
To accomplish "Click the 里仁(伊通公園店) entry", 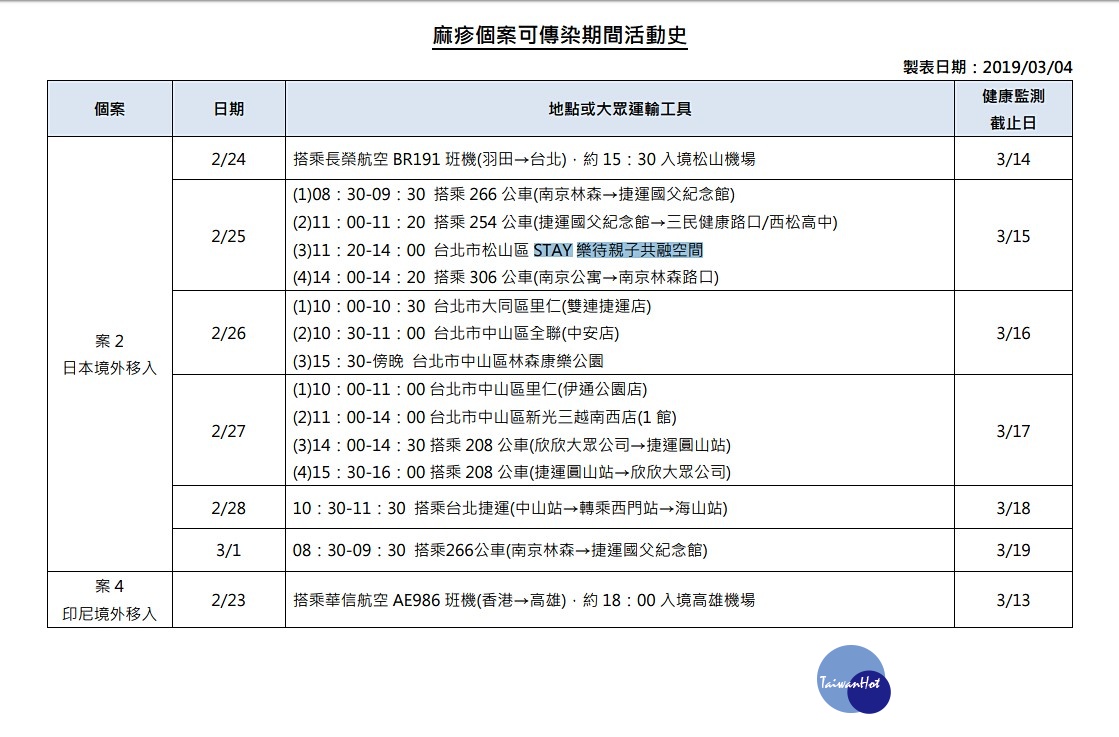I will [x=470, y=389].
